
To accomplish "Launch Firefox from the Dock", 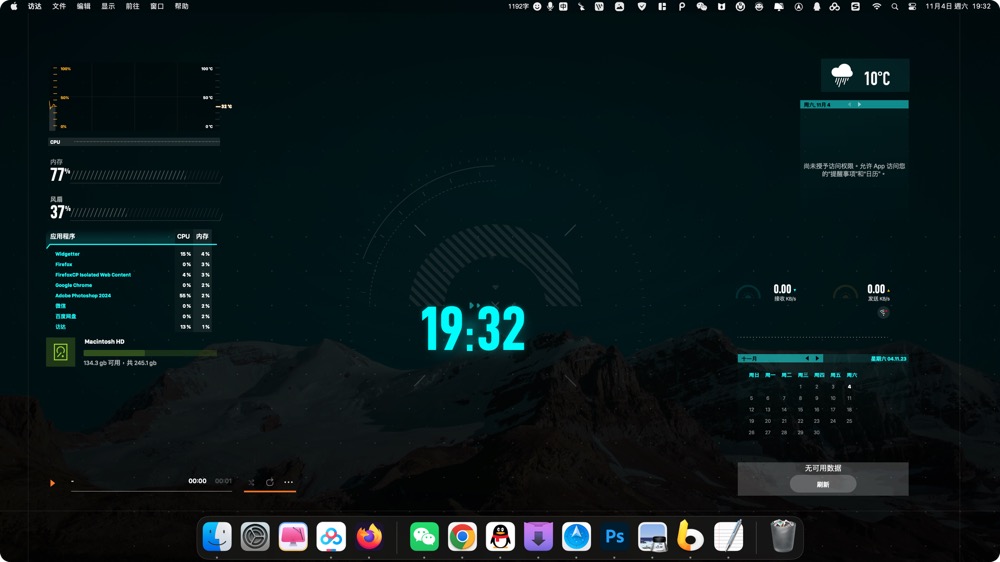I will pyautogui.click(x=369, y=537).
